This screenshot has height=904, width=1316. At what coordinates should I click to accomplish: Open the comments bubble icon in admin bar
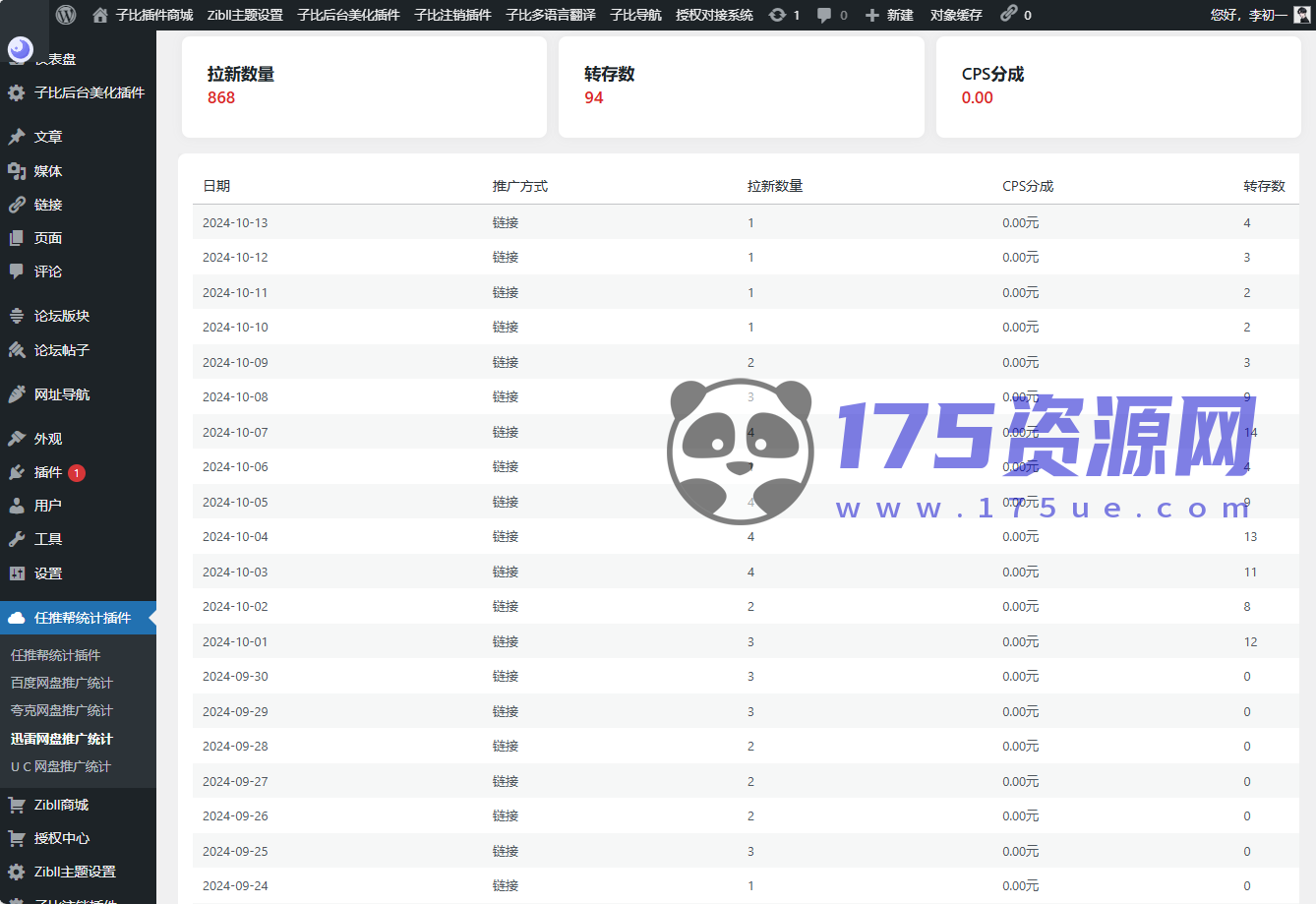coord(824,15)
